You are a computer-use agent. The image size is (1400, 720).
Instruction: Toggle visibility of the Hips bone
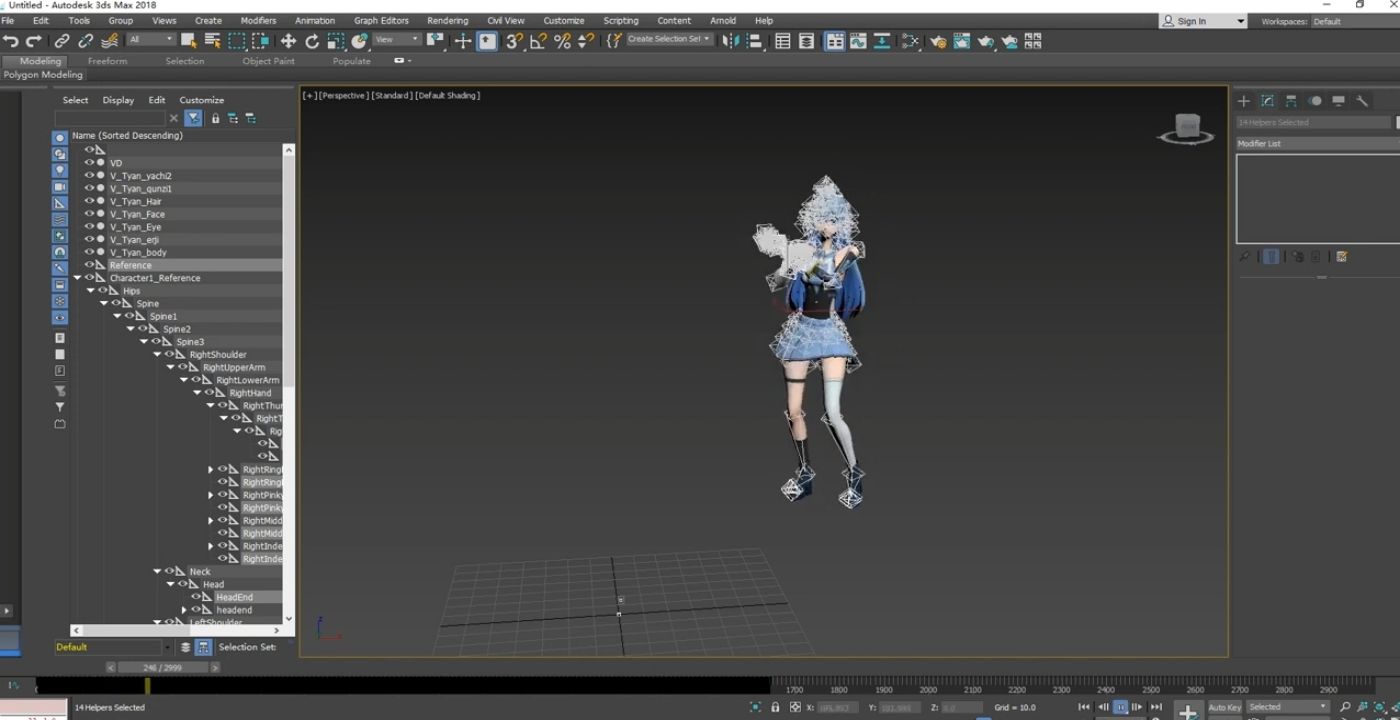103,291
